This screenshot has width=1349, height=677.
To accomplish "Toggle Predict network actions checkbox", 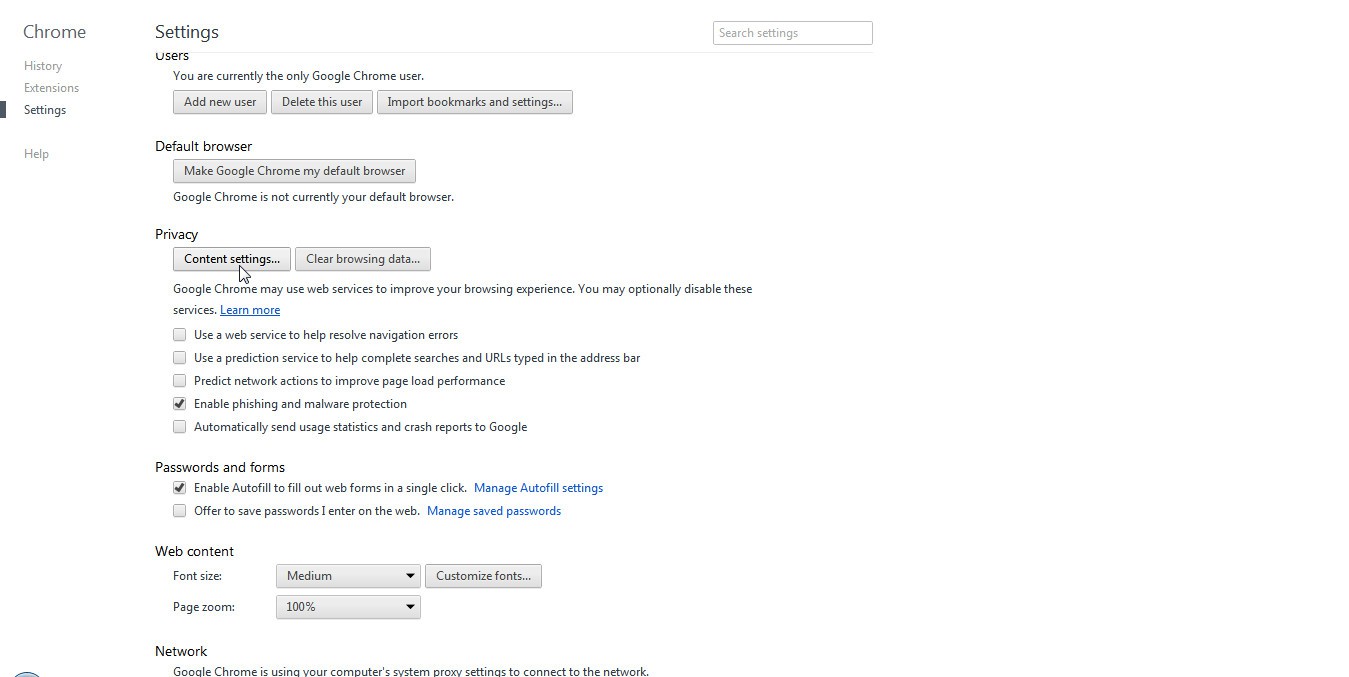I will coord(180,381).
